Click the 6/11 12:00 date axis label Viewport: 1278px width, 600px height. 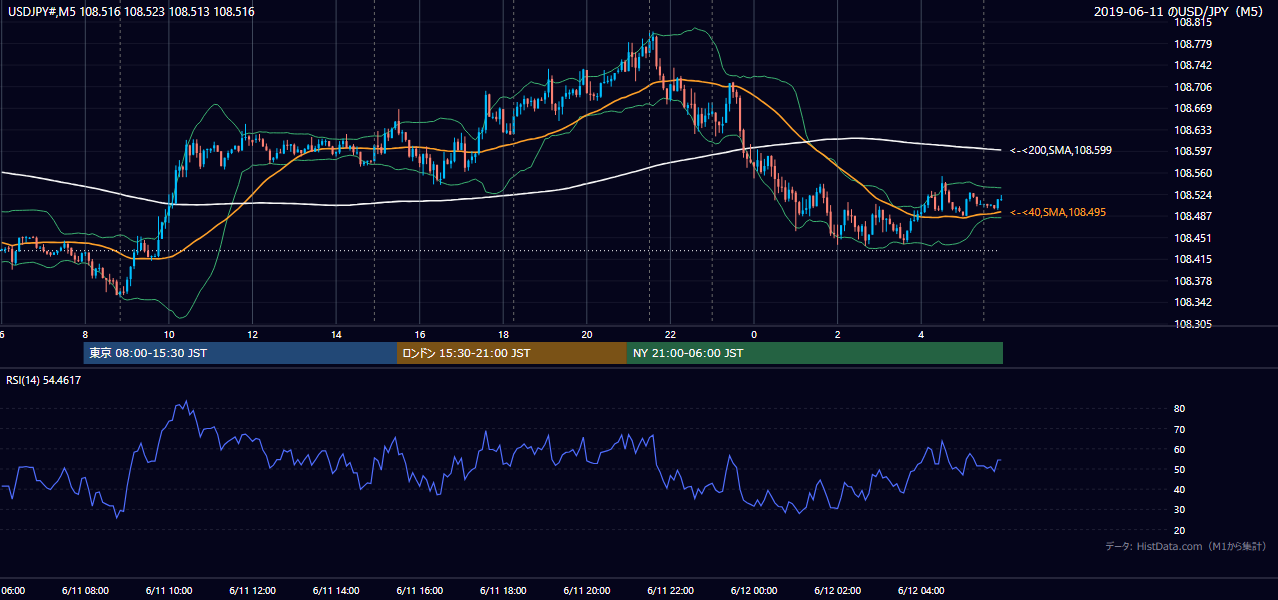251,590
